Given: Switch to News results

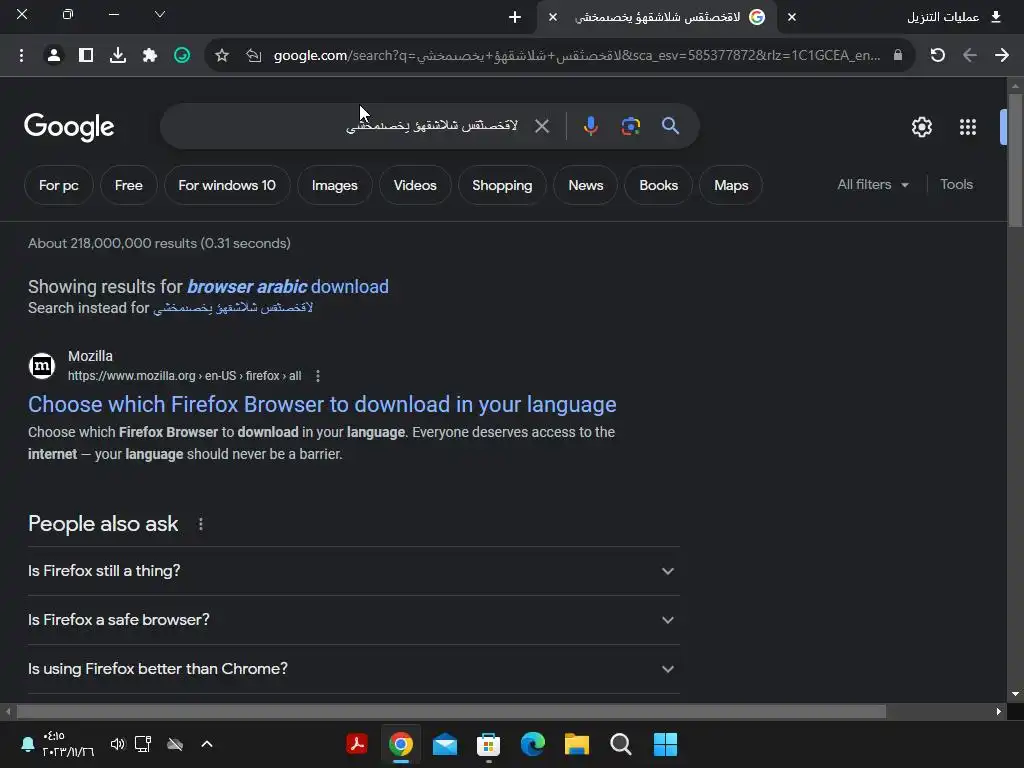Looking at the screenshot, I should [x=586, y=185].
